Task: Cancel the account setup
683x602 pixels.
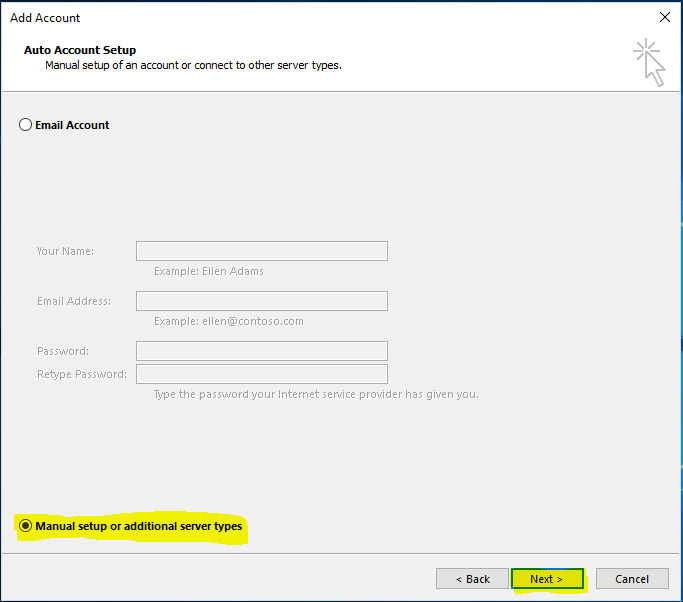Action: pyautogui.click(x=632, y=579)
